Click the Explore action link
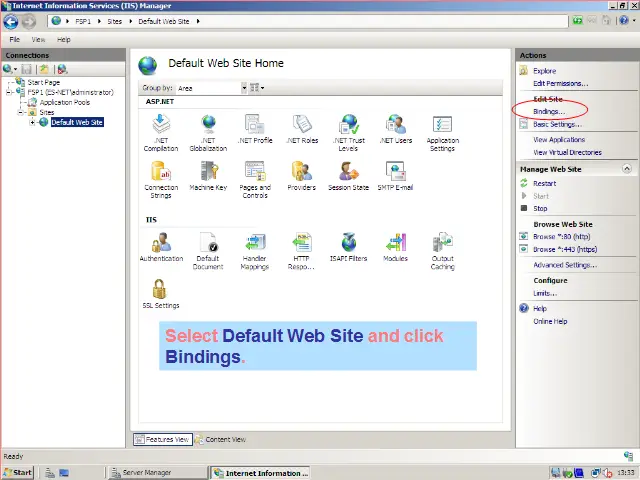Screen dimensions: 640x480 coord(544,71)
